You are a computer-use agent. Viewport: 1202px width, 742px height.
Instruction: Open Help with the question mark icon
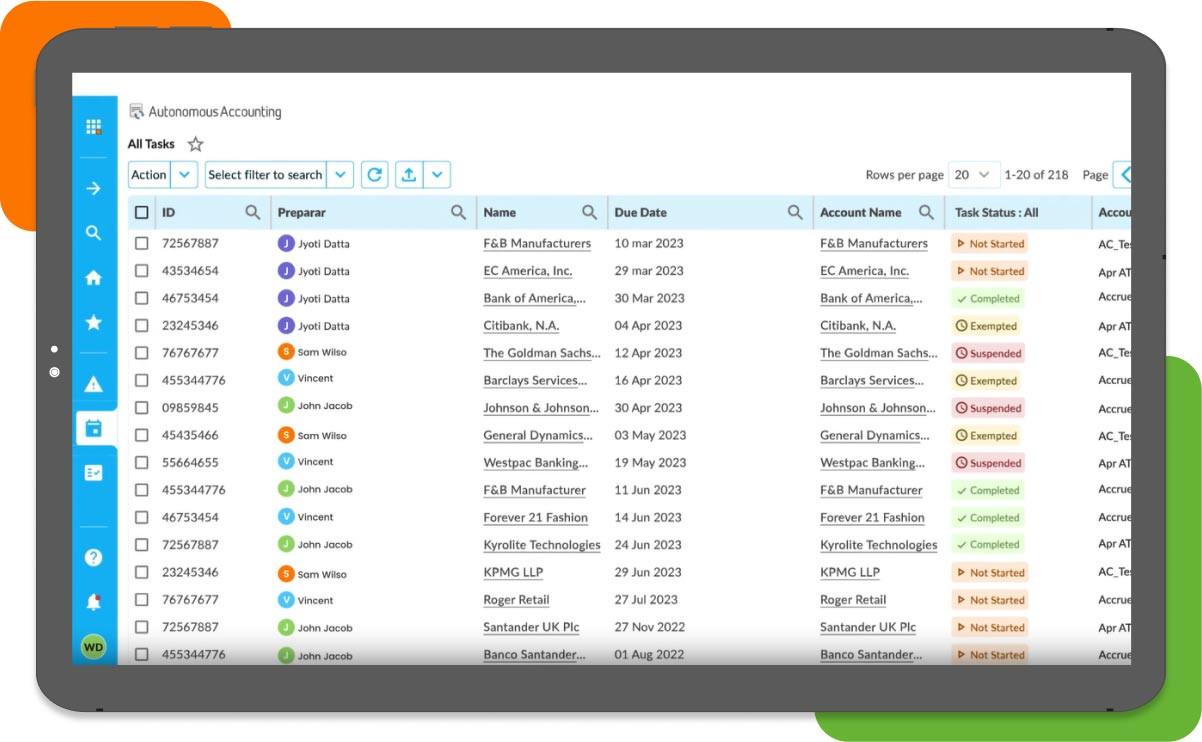(x=94, y=557)
